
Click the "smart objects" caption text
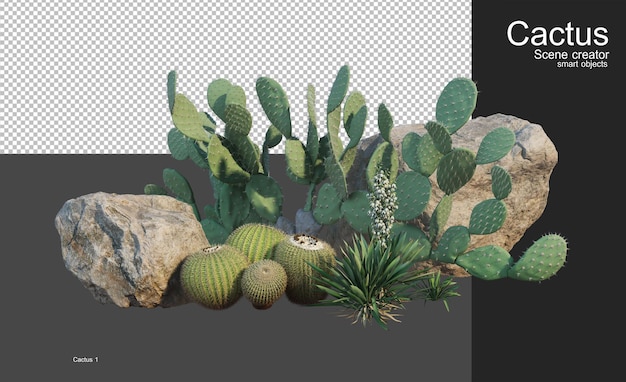click(582, 64)
